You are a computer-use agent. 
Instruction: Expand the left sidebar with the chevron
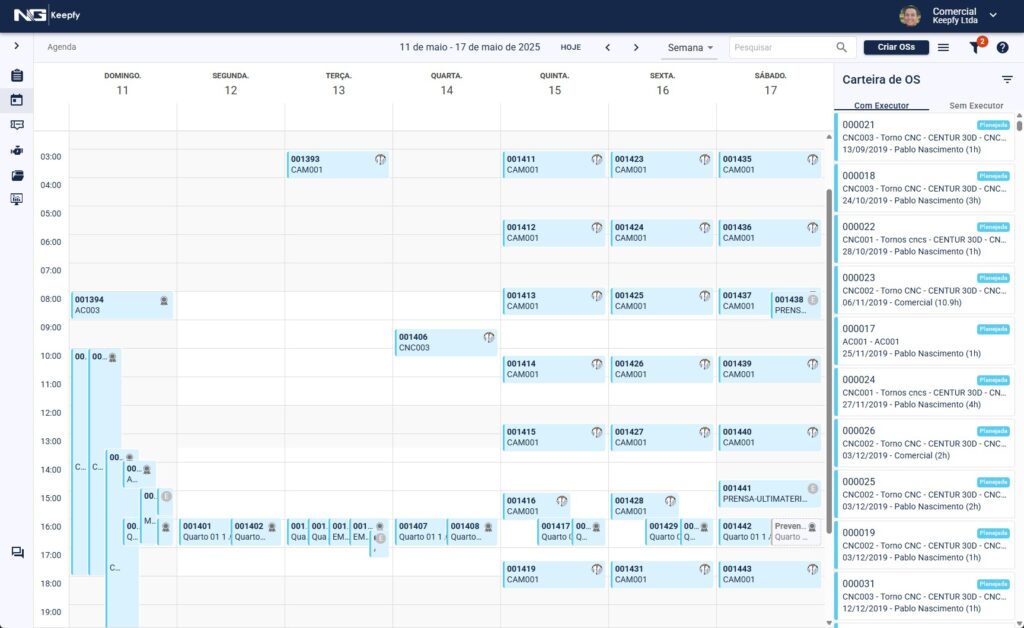(x=17, y=46)
